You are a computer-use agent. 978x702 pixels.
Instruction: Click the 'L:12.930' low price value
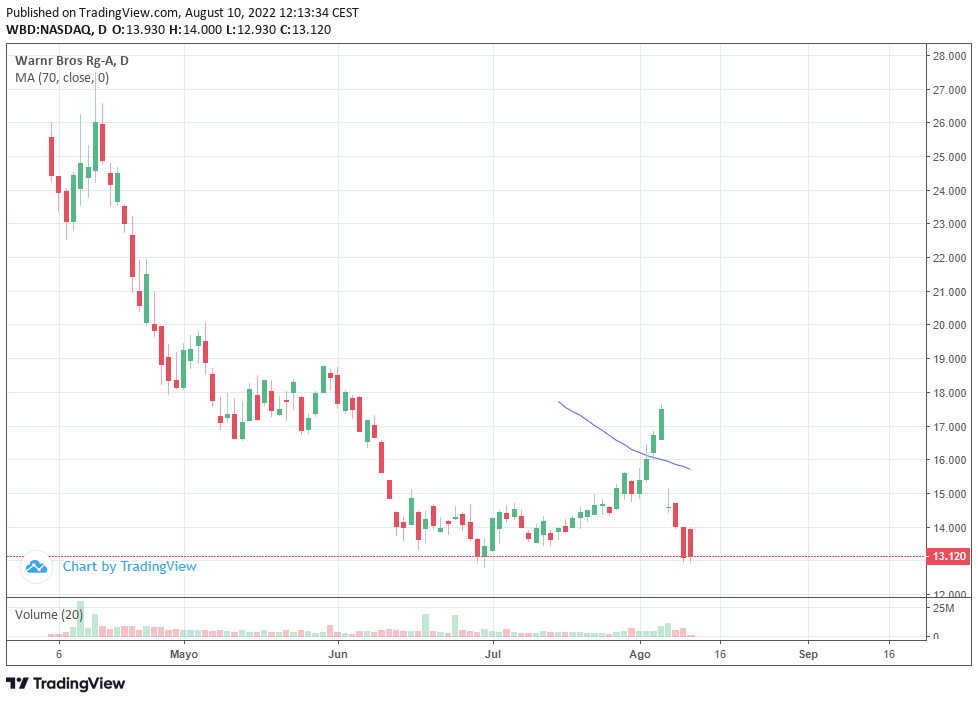[251, 29]
